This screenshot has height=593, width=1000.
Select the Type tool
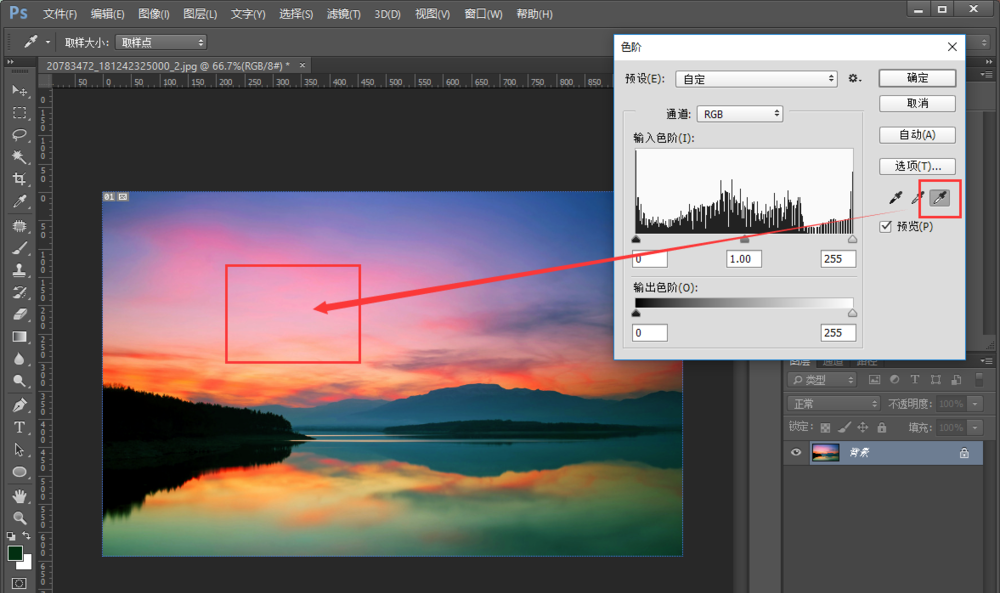[x=19, y=427]
